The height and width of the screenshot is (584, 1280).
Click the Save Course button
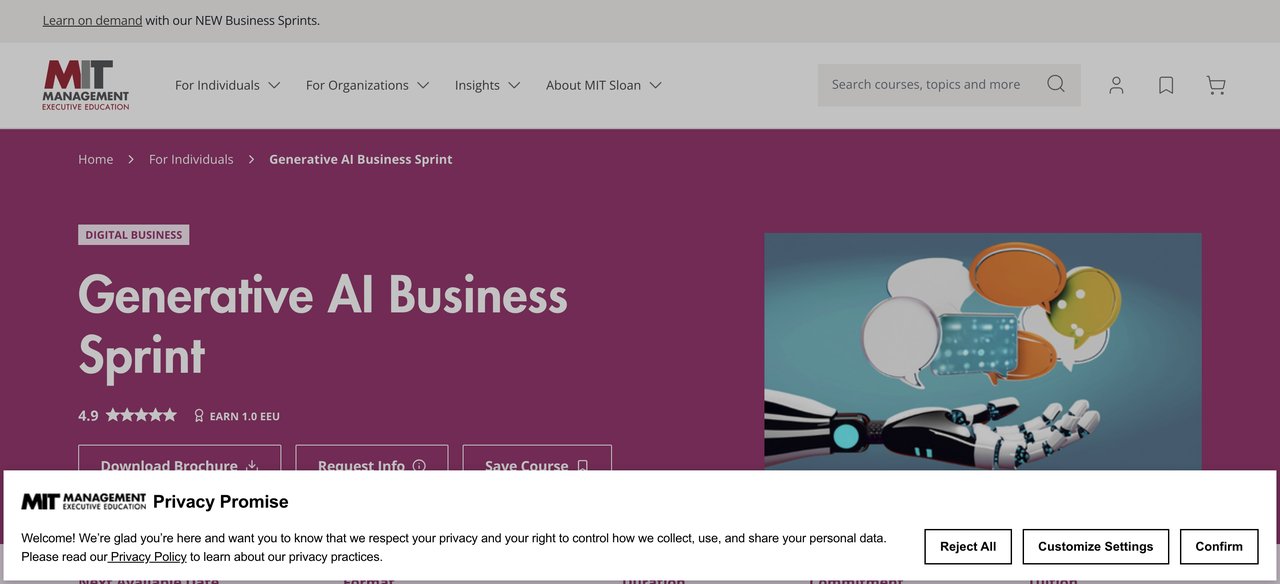[537, 459]
